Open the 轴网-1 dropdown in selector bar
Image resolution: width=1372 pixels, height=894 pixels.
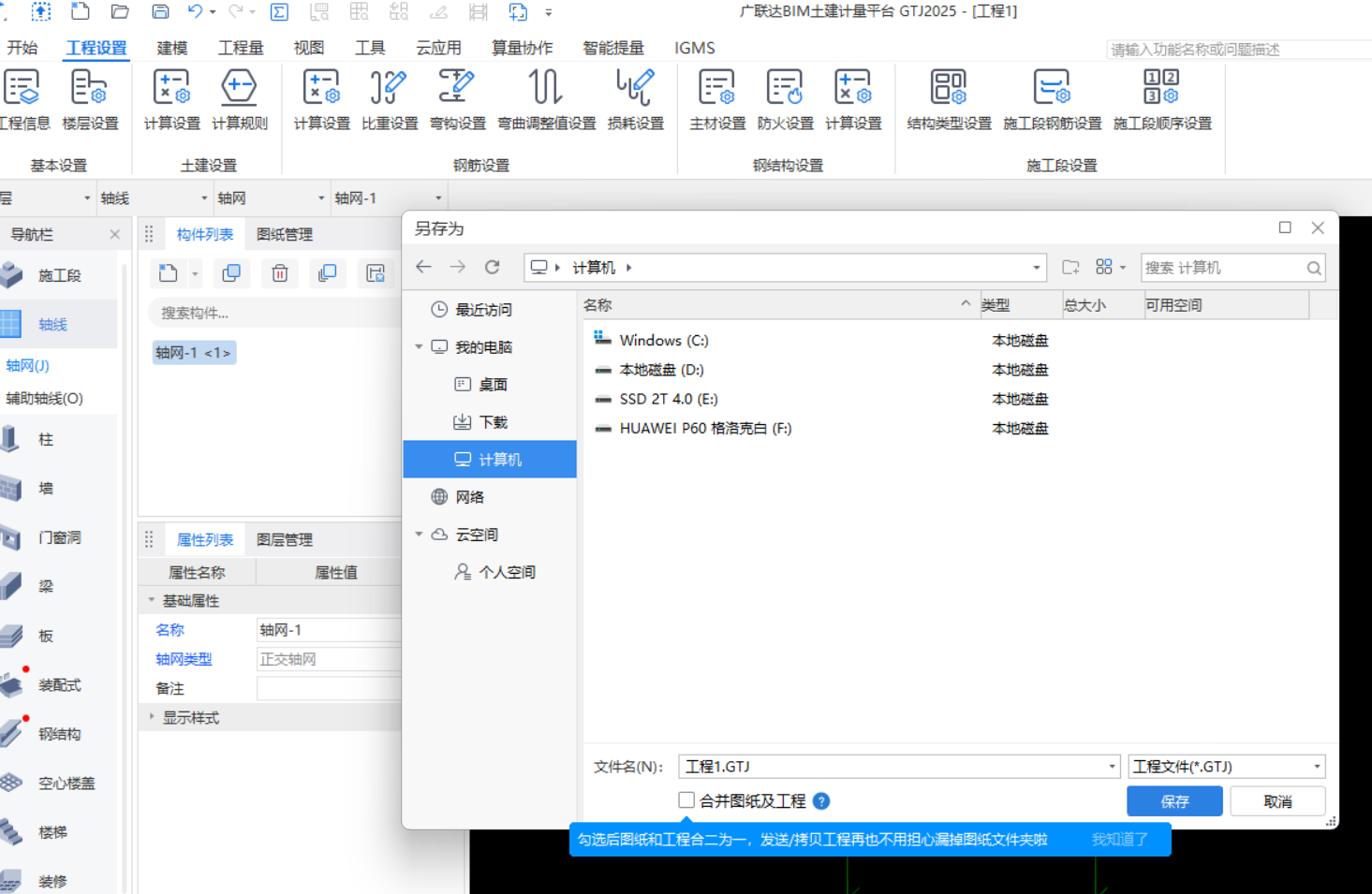coord(437,198)
